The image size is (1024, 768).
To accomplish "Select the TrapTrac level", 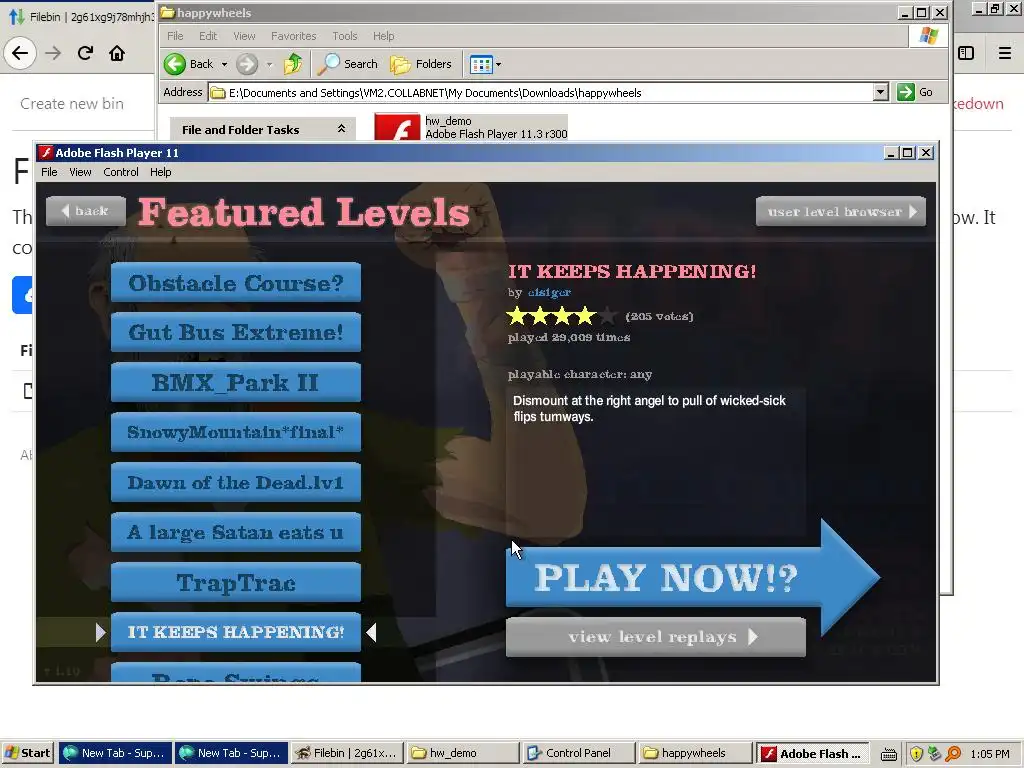I will click(x=236, y=583).
